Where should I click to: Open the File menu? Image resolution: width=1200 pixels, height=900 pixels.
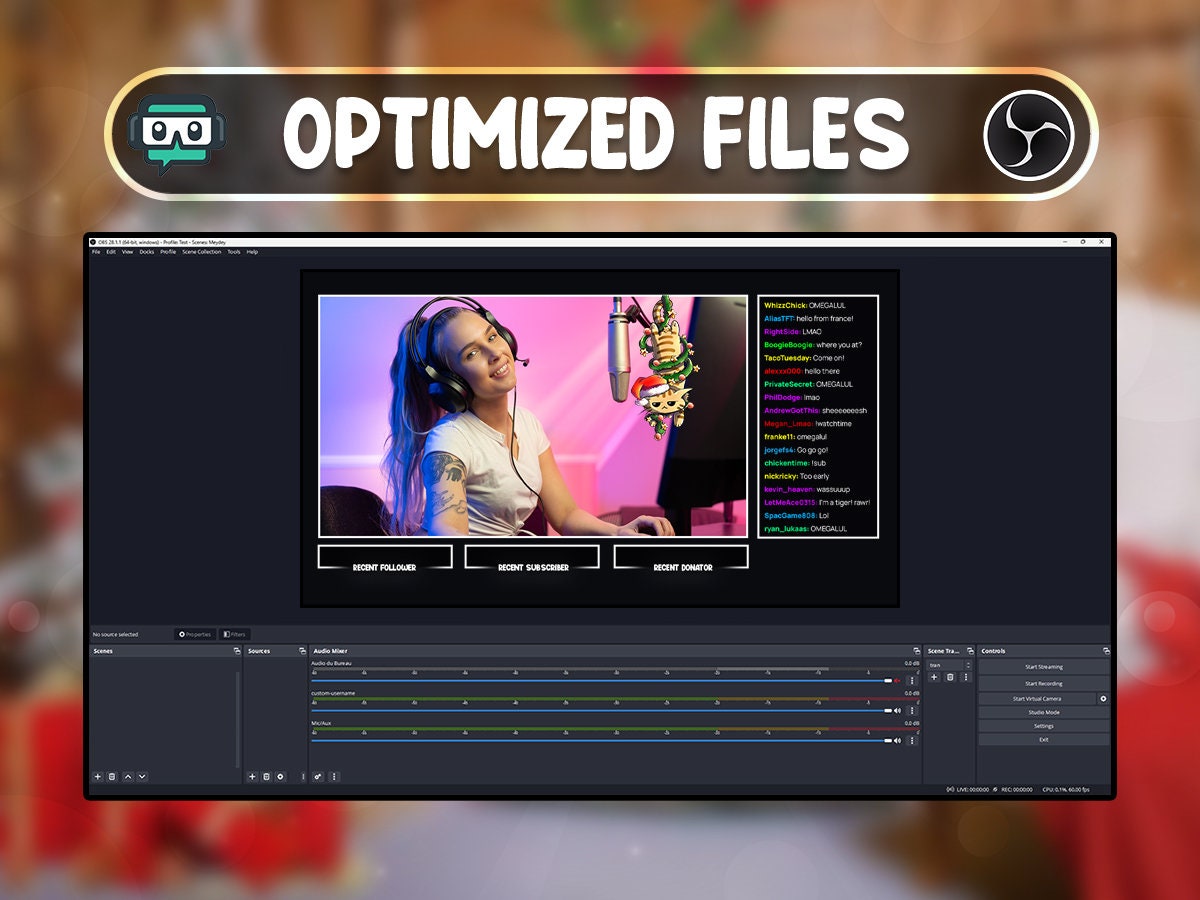click(x=96, y=252)
